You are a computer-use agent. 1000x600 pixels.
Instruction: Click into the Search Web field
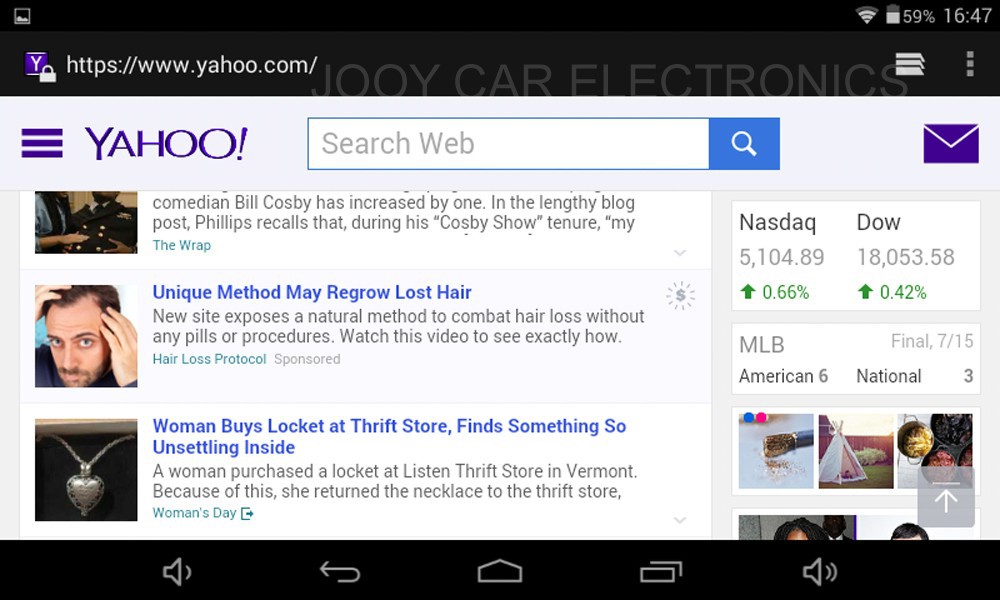click(x=508, y=144)
